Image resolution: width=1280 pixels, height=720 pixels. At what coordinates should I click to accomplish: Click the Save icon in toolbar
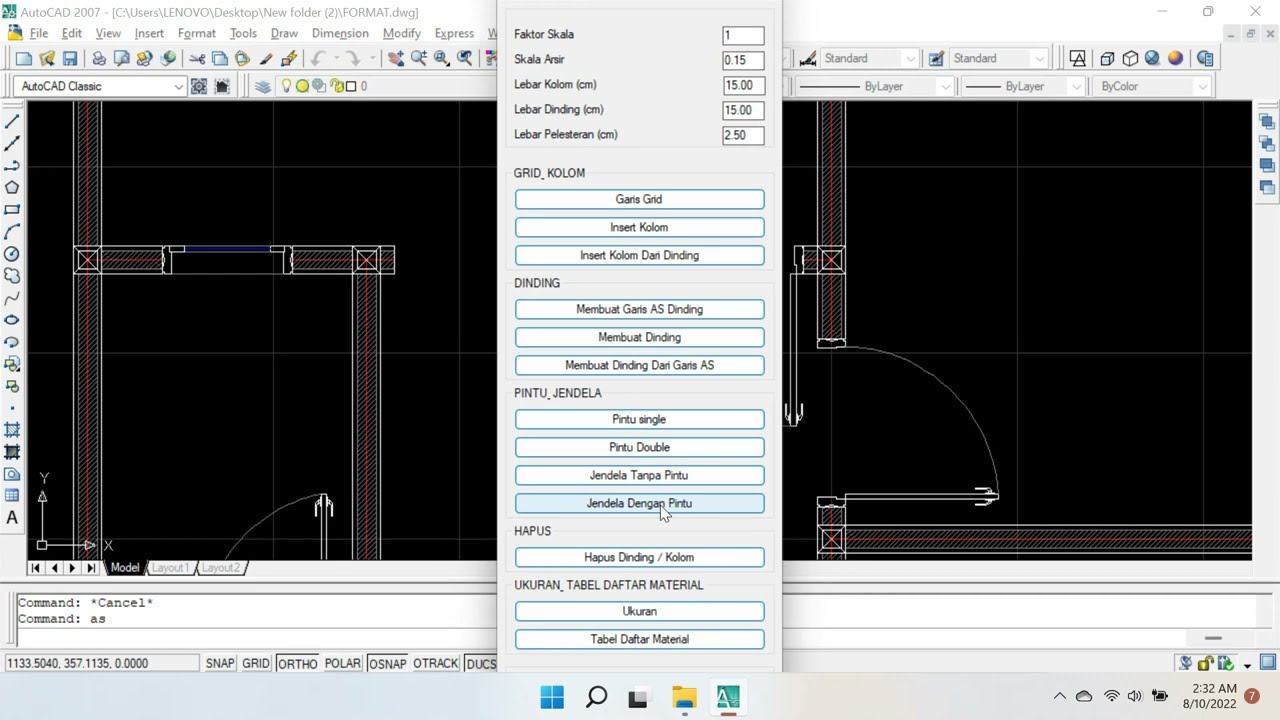coord(69,59)
